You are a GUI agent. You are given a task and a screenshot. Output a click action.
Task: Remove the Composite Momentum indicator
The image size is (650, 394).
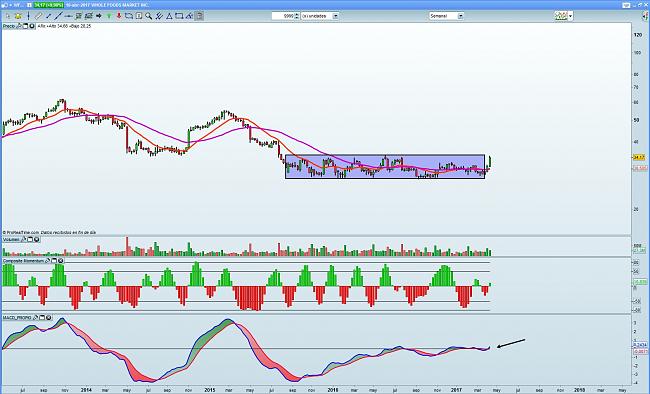click(x=61, y=260)
